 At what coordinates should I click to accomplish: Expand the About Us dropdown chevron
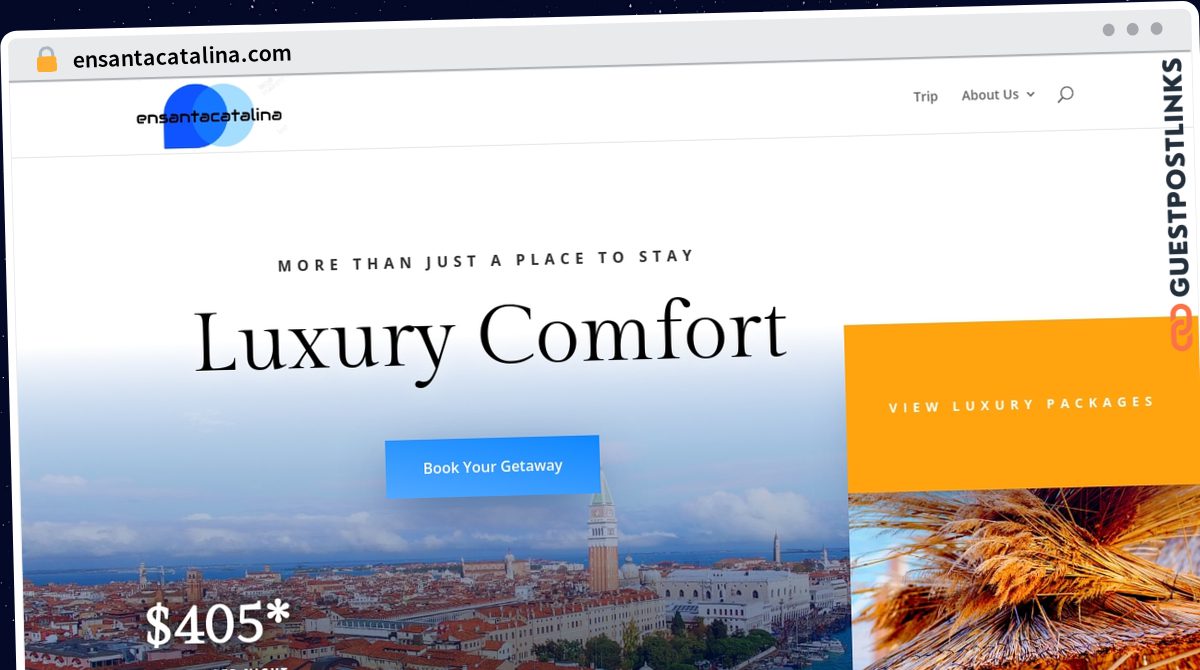1031,94
